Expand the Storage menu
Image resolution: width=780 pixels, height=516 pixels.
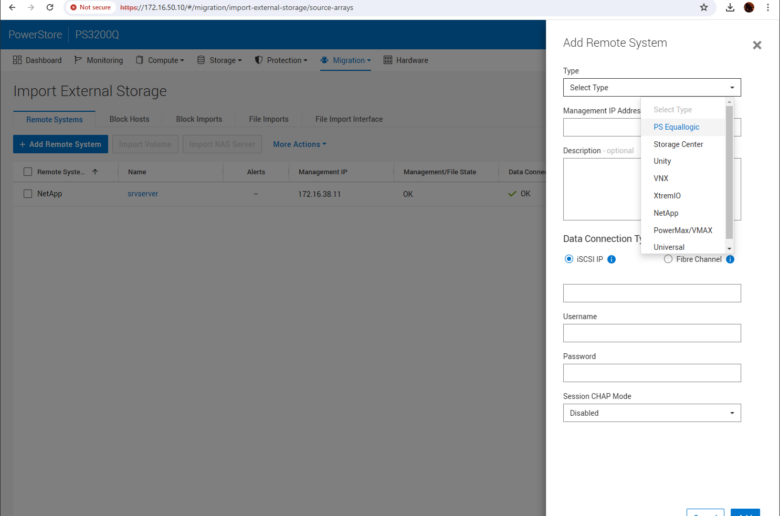point(219,60)
